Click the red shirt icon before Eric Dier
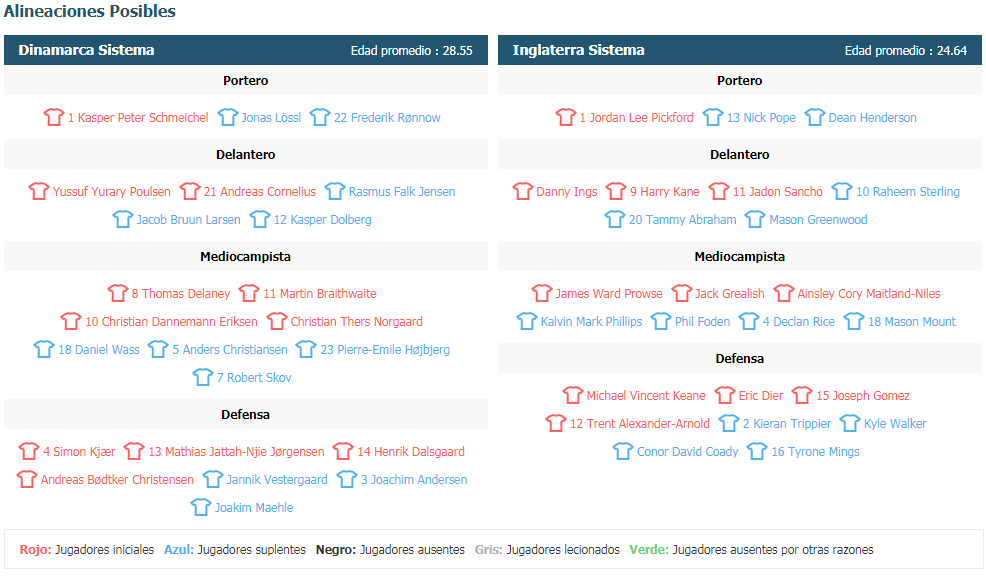The width and height of the screenshot is (986, 581). coord(725,396)
